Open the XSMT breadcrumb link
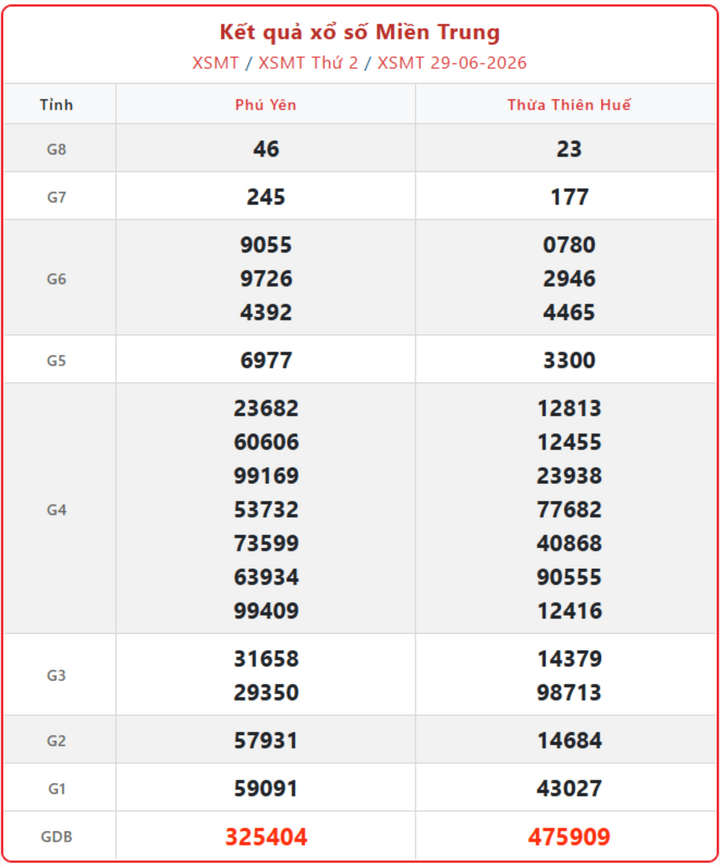The image size is (720, 866). click(215, 63)
